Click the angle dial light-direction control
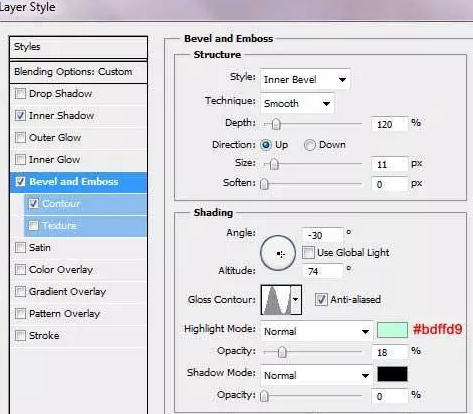This screenshot has width=473, height=414. [x=278, y=253]
